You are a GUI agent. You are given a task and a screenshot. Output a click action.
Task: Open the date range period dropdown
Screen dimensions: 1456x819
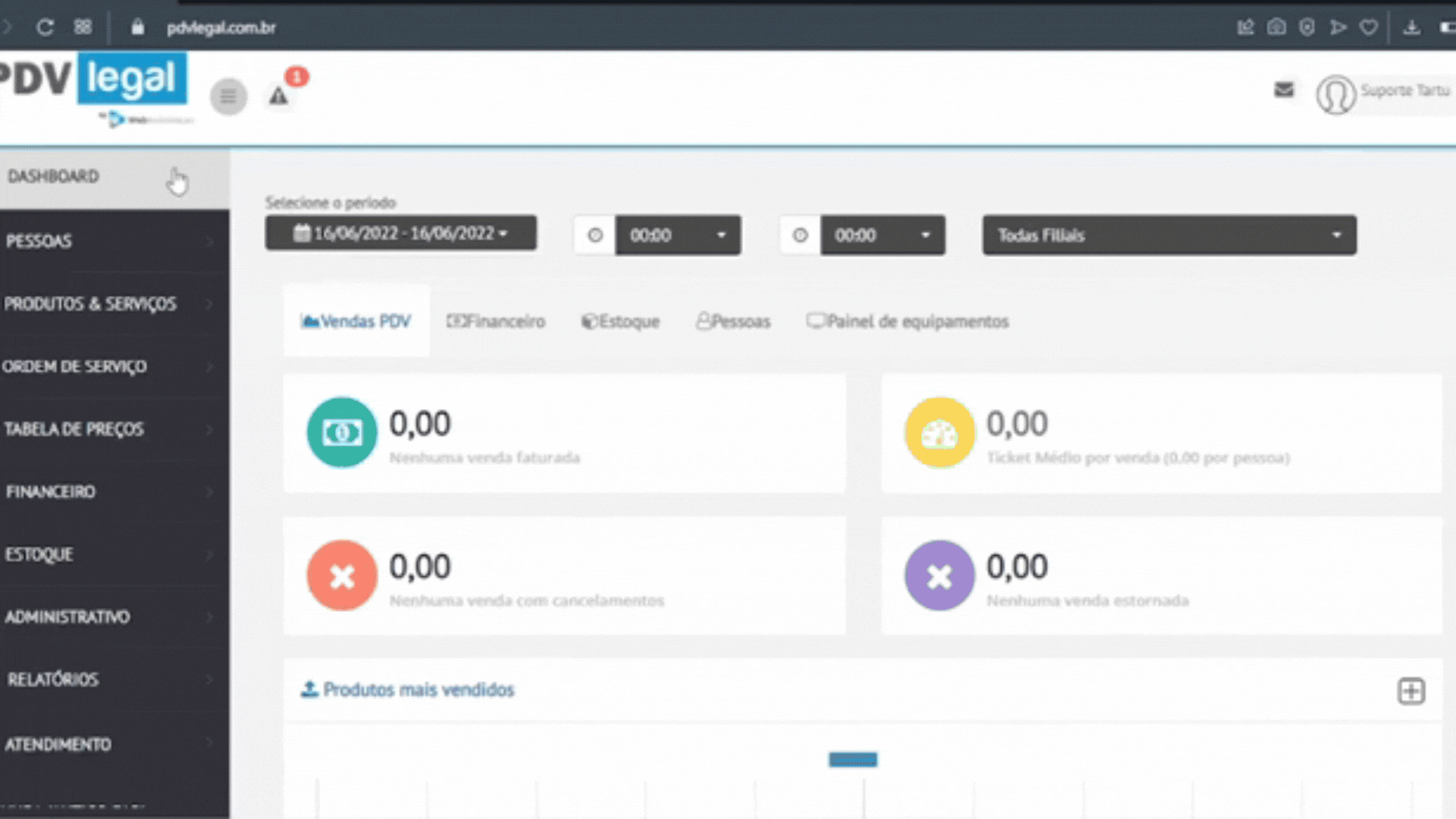pos(400,234)
